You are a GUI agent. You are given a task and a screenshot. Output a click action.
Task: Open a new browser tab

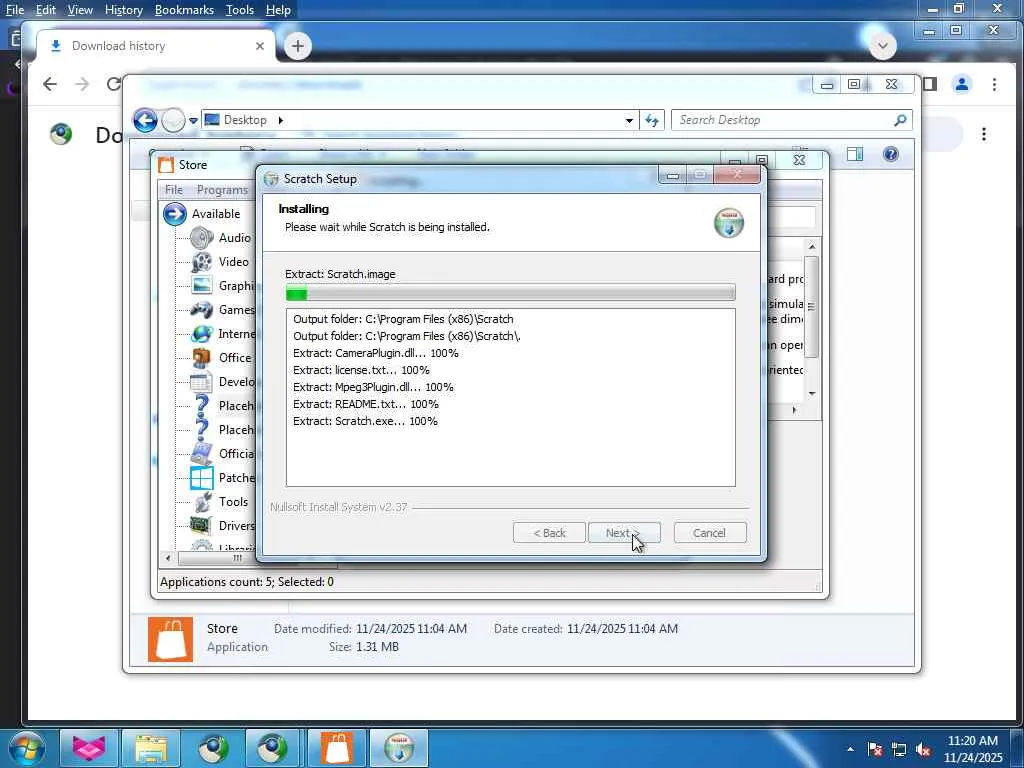[298, 46]
